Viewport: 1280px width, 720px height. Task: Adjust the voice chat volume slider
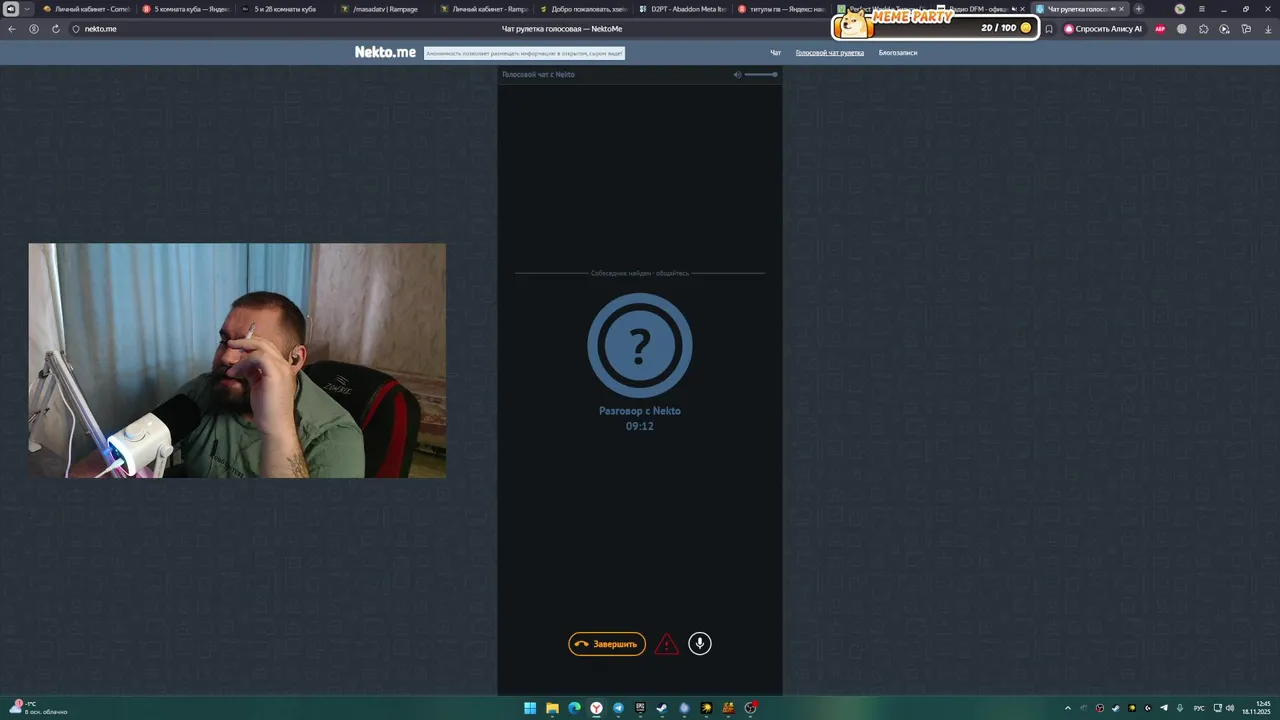click(x=761, y=74)
